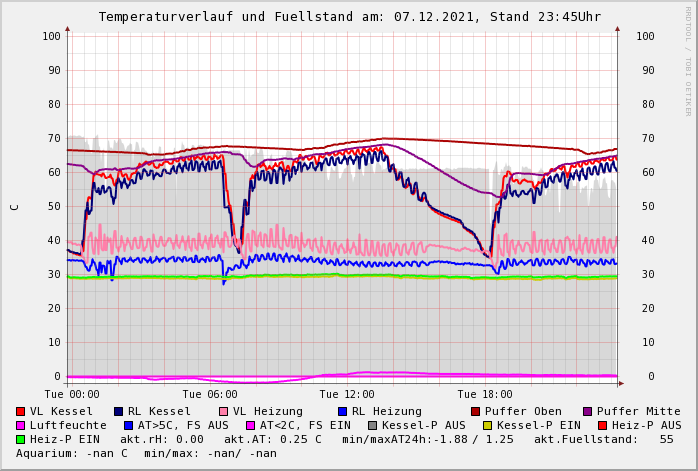Click the red VL Kessel legend swatch

pyautogui.click(x=21, y=412)
